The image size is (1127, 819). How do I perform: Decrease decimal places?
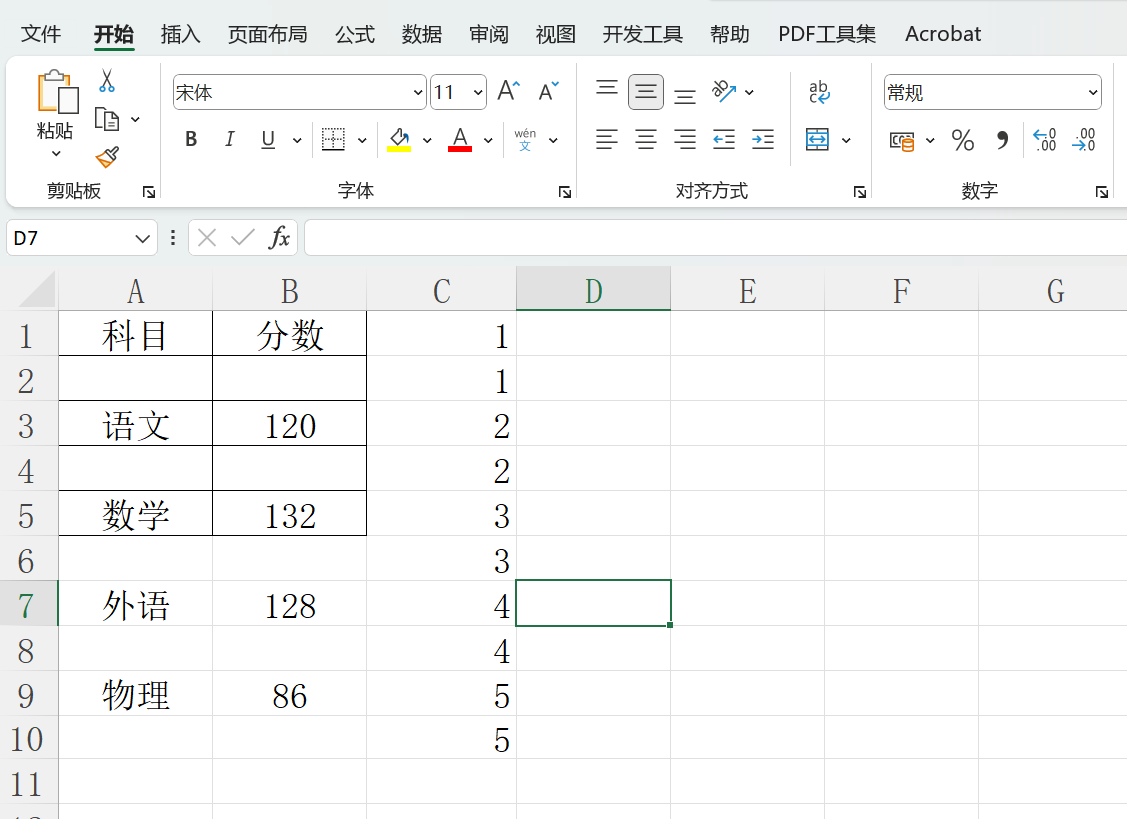(x=1084, y=139)
